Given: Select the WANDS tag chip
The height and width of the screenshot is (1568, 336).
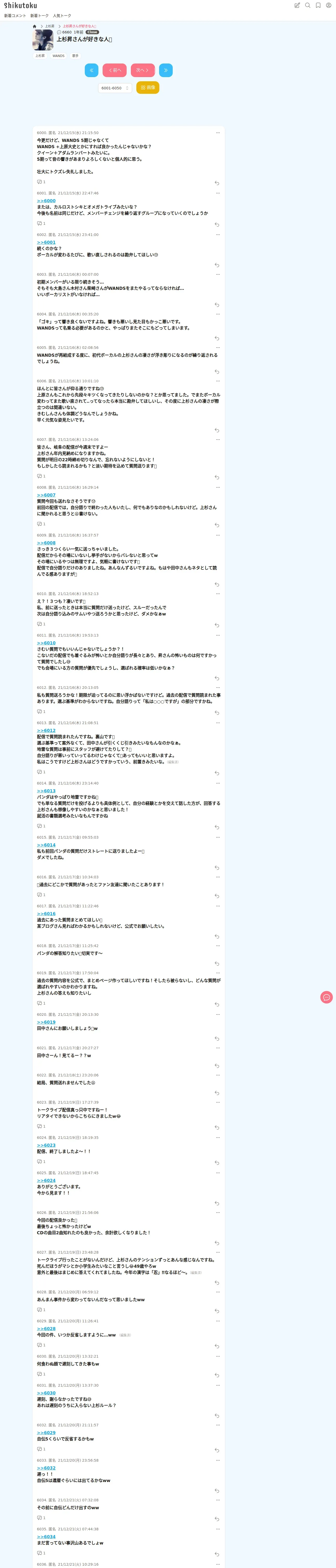Looking at the screenshot, I should click(x=59, y=56).
